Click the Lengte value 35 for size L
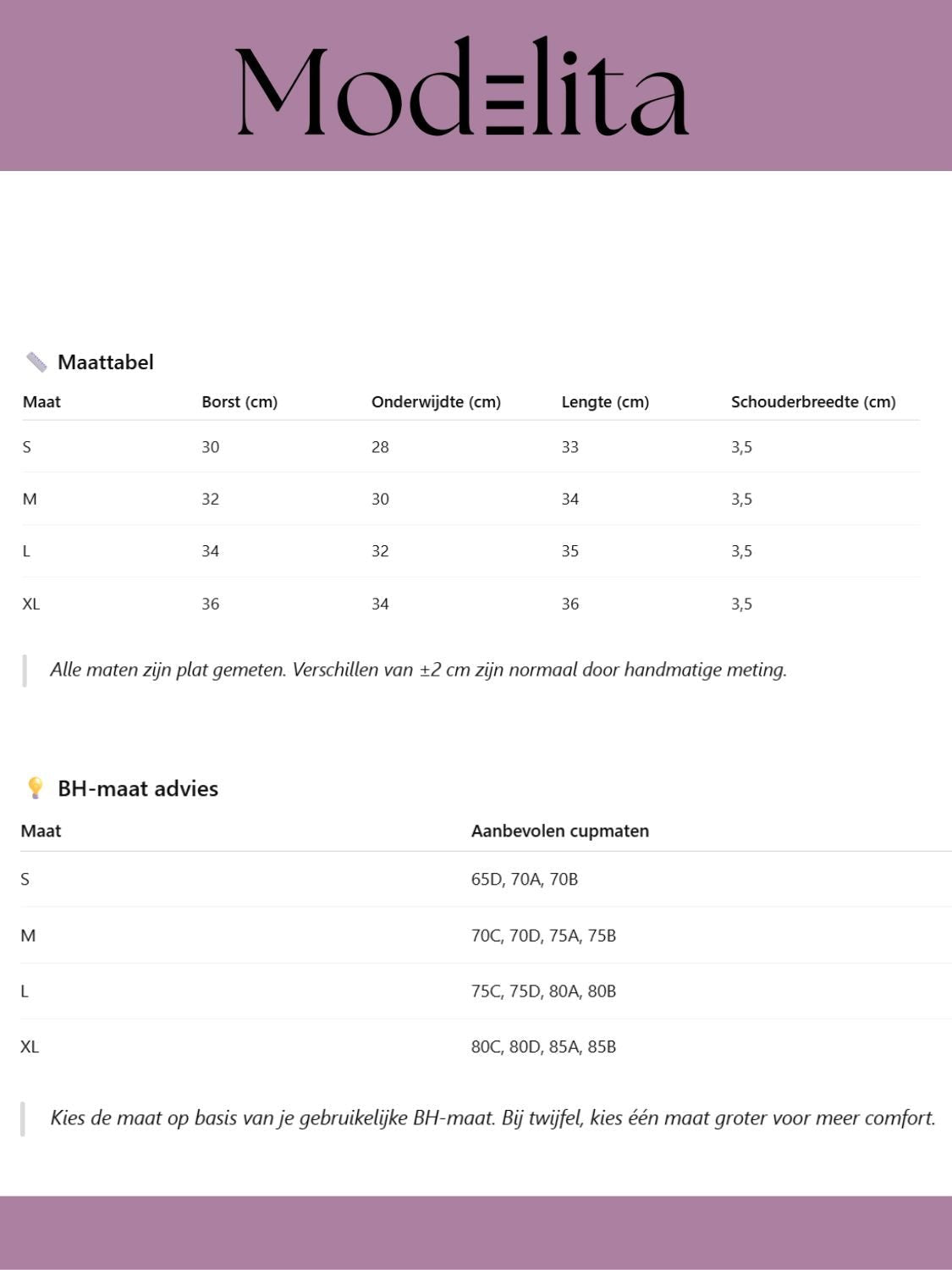This screenshot has width=952, height=1270. (x=570, y=552)
